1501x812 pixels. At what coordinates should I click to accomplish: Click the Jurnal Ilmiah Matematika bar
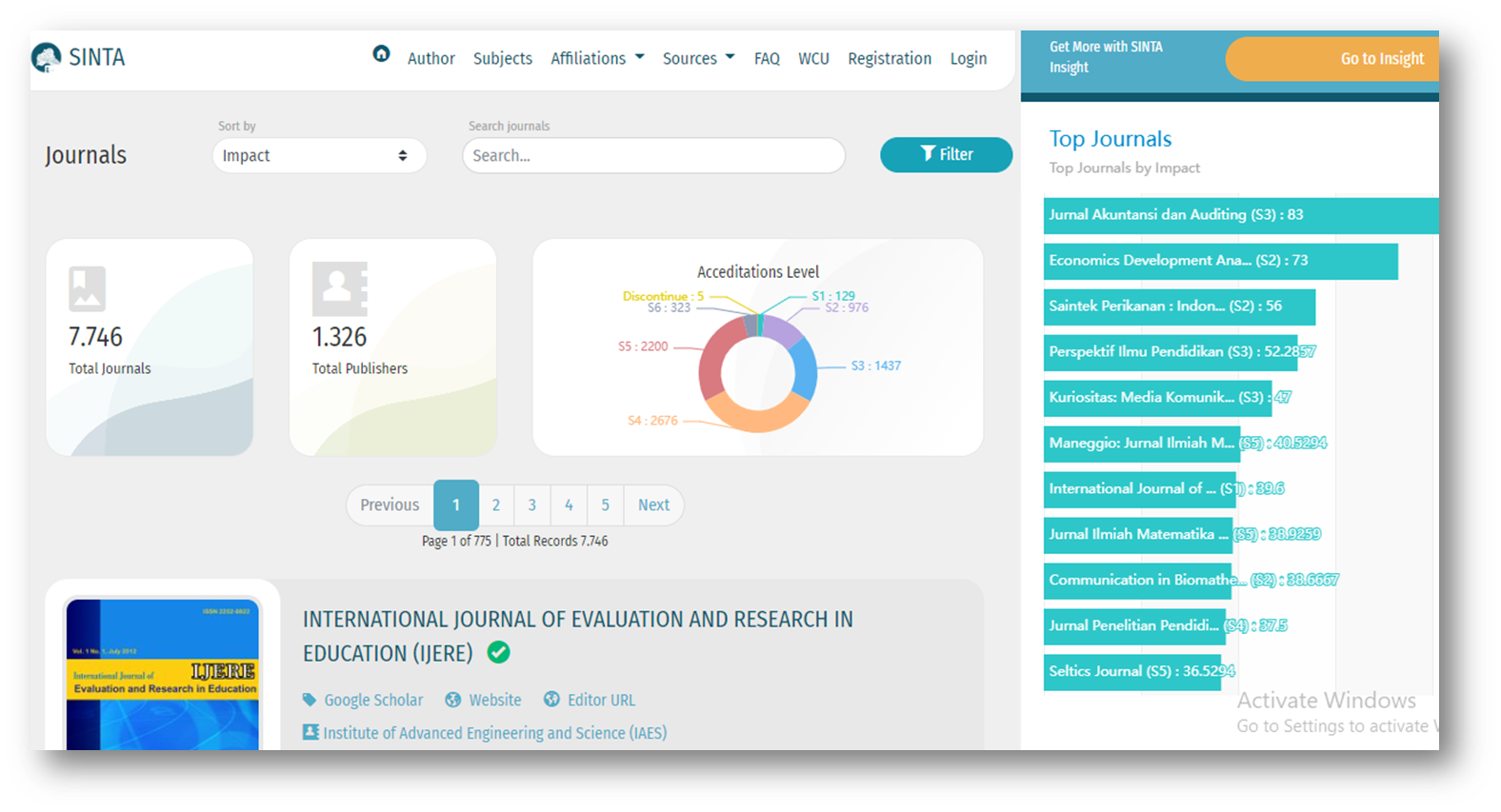[1138, 535]
